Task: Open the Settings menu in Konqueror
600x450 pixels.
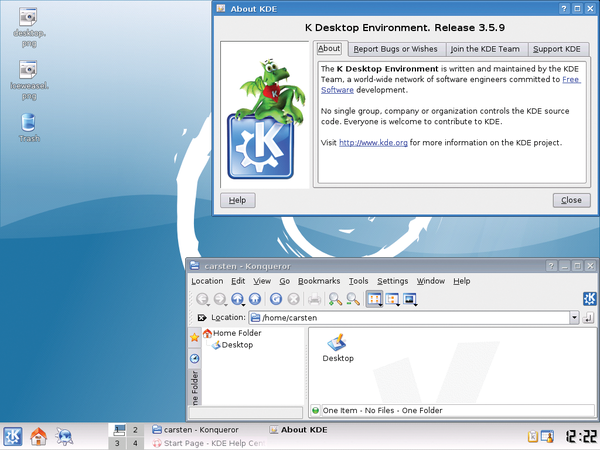Action: (392, 281)
